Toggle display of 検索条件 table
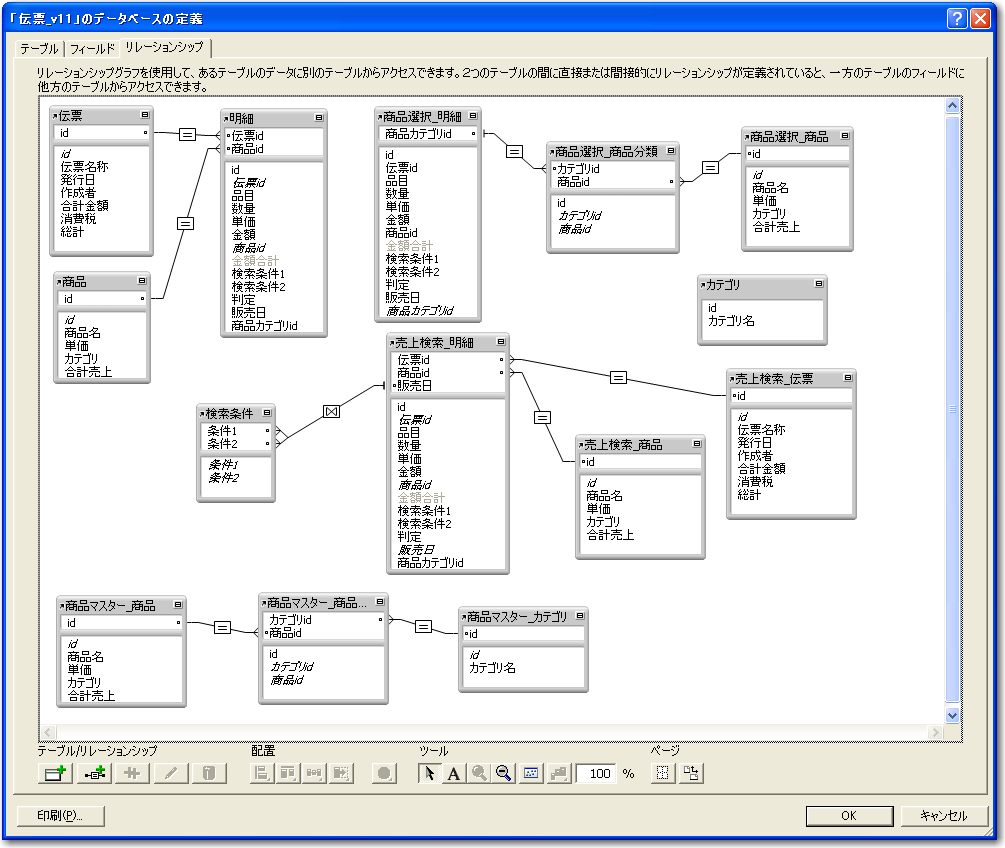 pyautogui.click(x=265, y=413)
